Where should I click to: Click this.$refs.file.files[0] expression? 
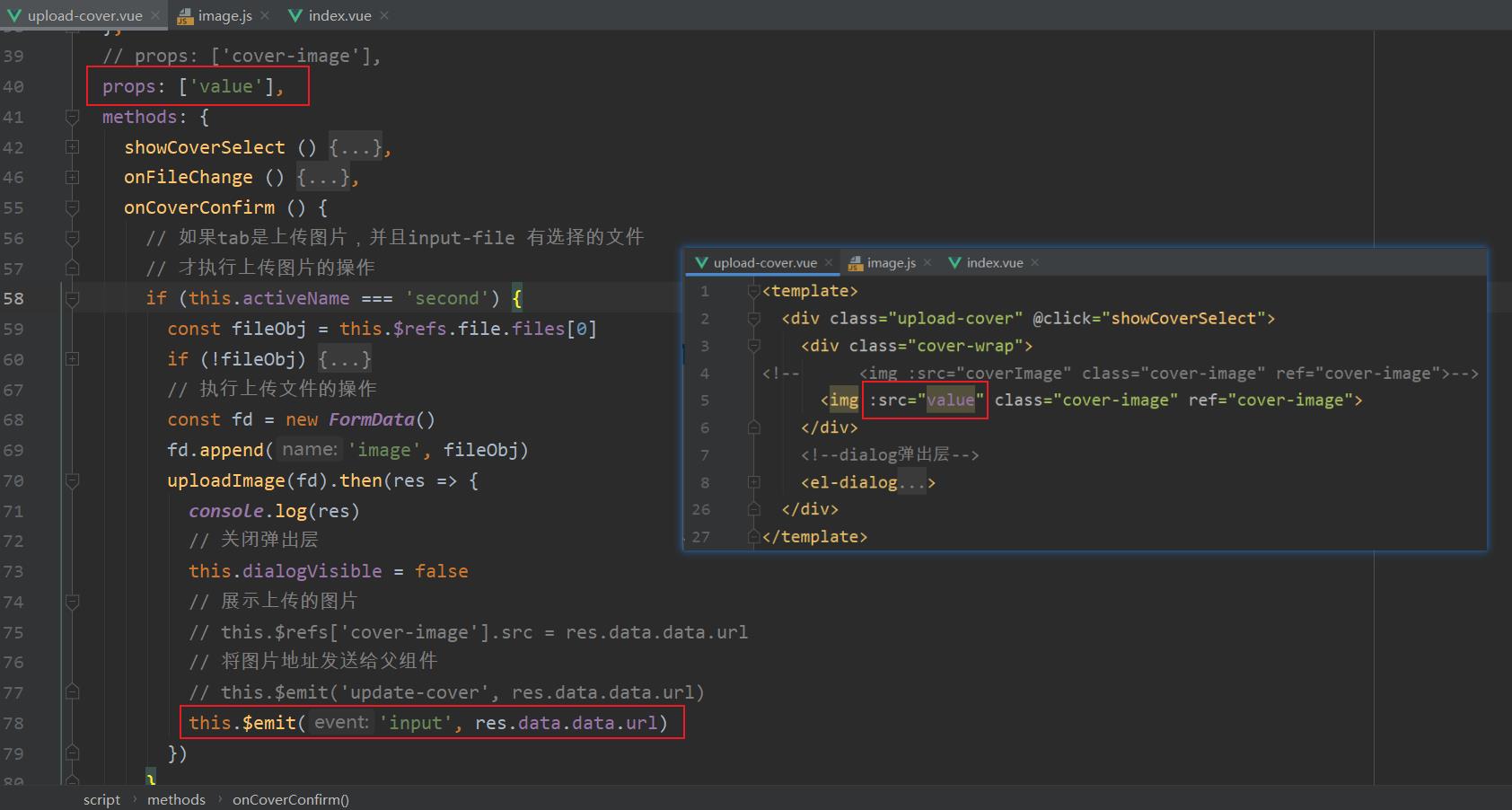468,329
